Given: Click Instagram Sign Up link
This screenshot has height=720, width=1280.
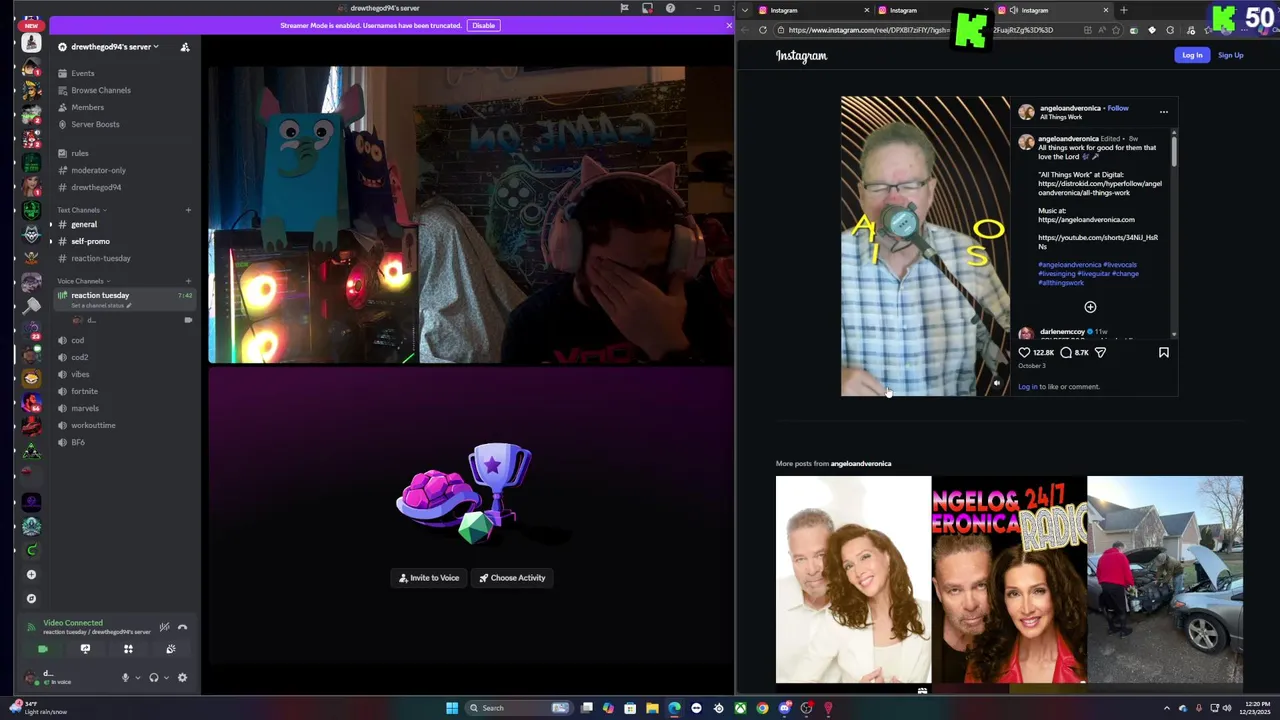Looking at the screenshot, I should pos(1230,55).
